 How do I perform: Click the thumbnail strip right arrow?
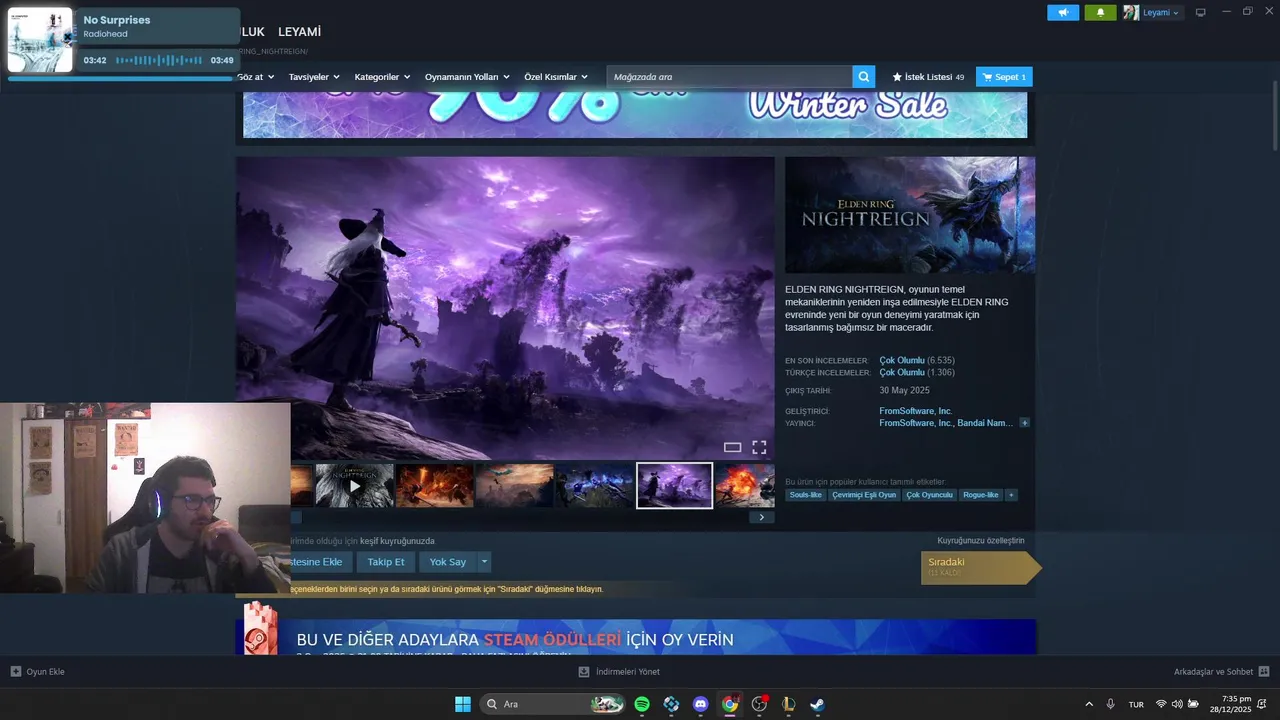point(761,517)
